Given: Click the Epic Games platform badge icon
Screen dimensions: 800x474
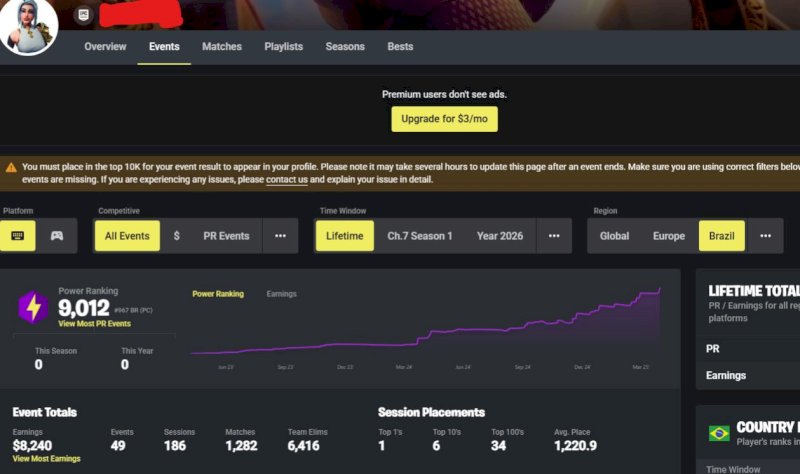Looking at the screenshot, I should (84, 14).
